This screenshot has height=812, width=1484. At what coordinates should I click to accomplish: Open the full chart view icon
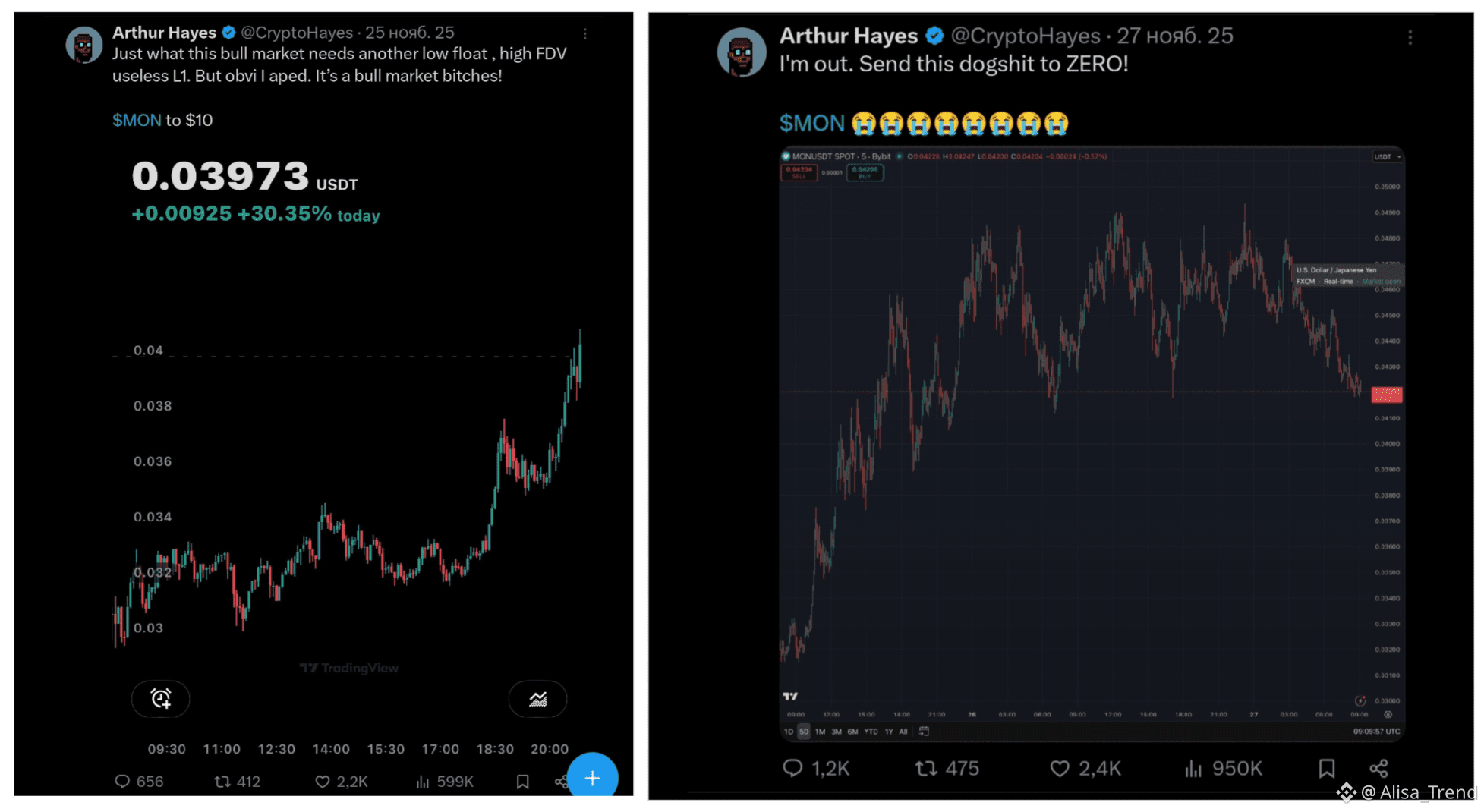click(x=537, y=699)
